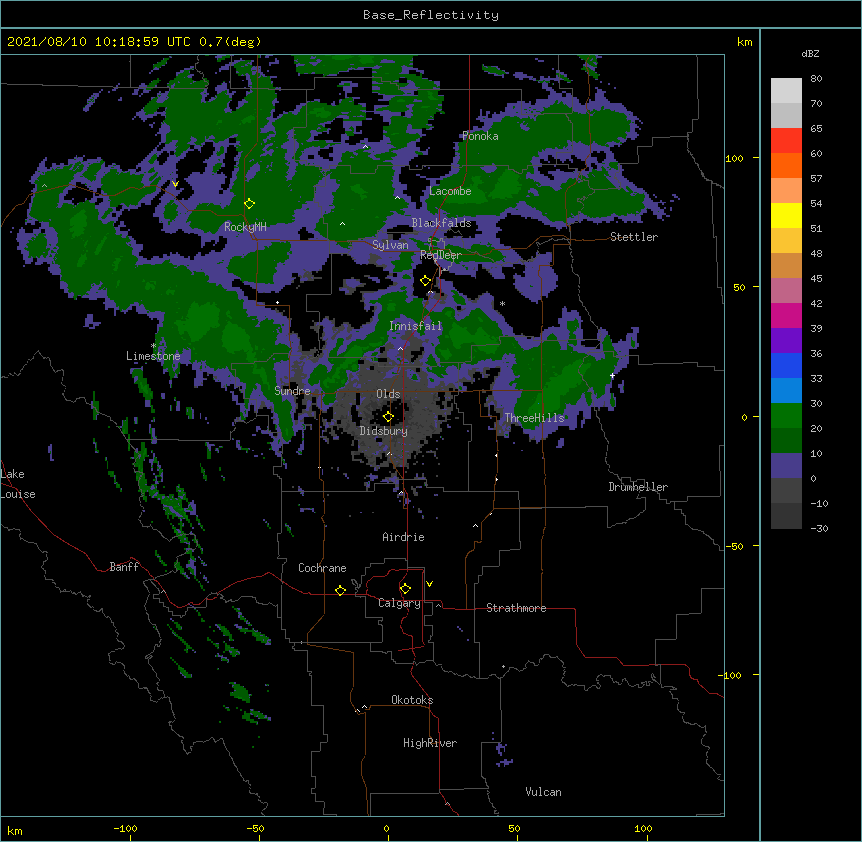This screenshot has height=842, width=862.
Task: Click the Airdrie city label
Action: (403, 537)
